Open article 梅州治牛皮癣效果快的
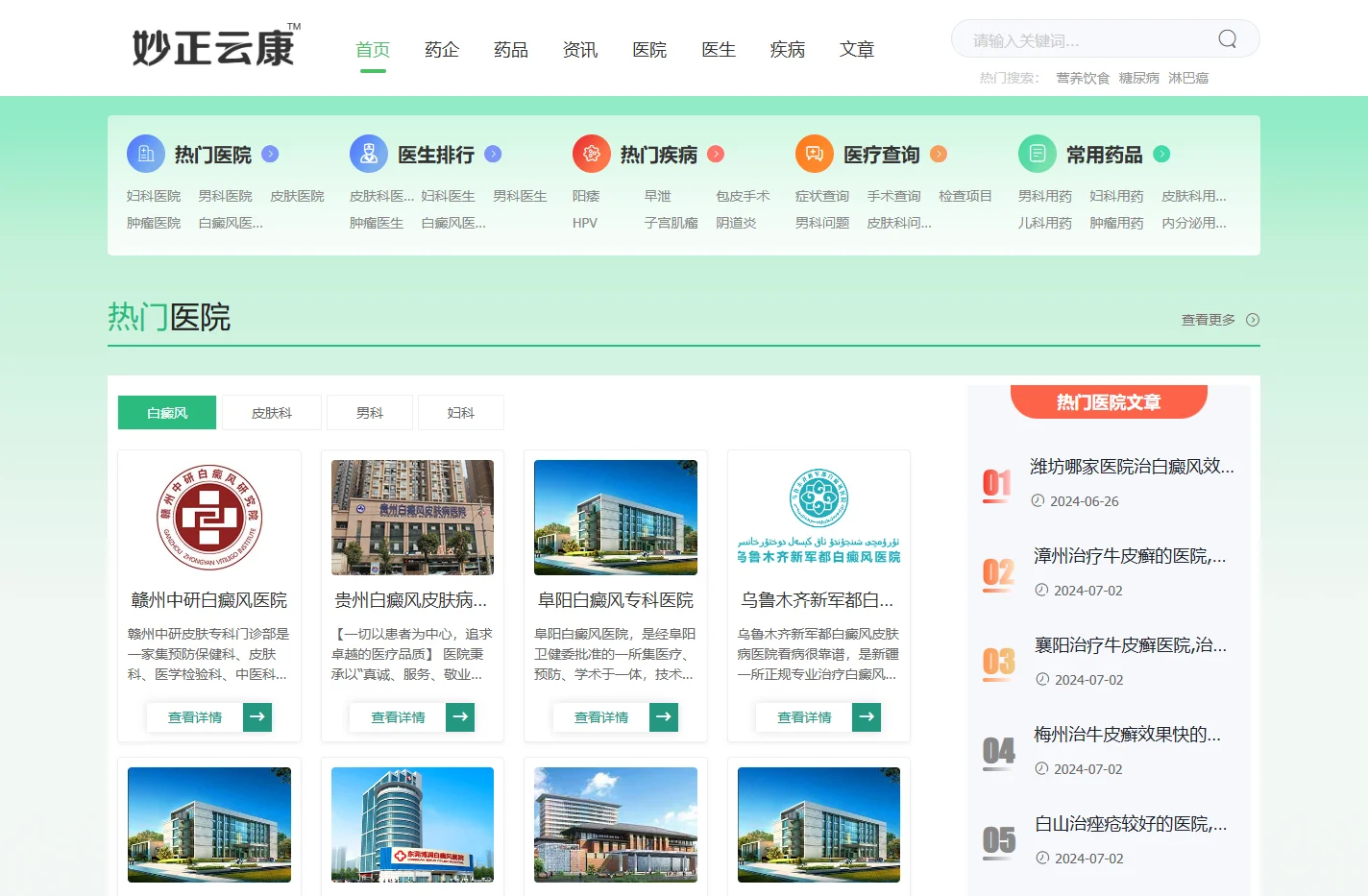 [x=1128, y=735]
